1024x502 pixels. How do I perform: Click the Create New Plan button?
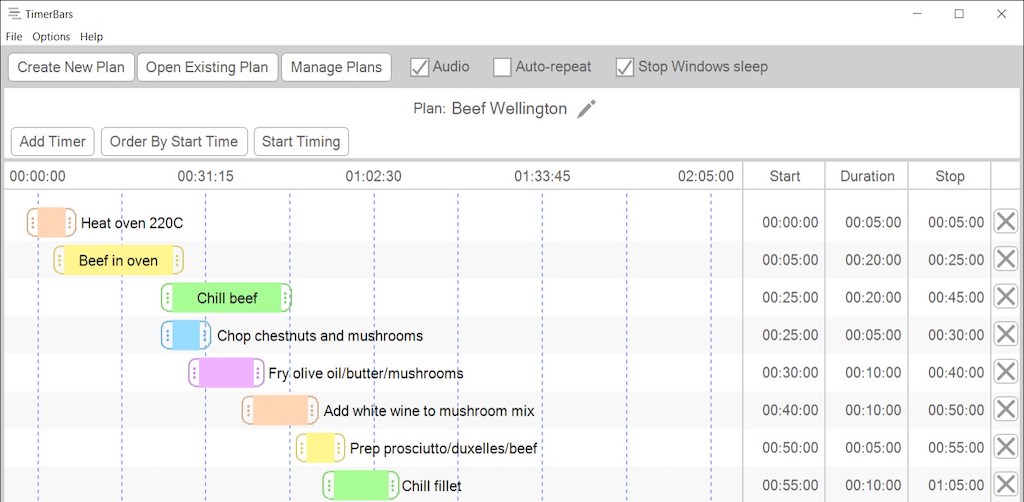pyautogui.click(x=71, y=67)
